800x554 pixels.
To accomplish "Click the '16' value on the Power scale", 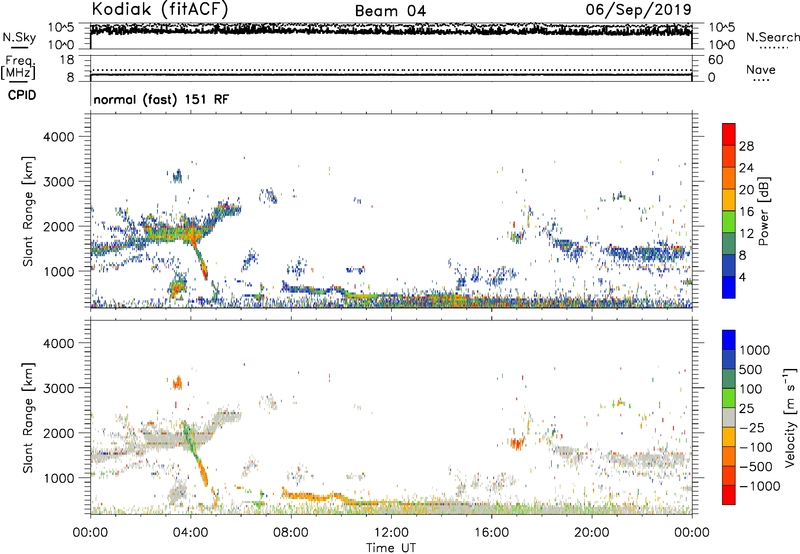I will tap(746, 212).
